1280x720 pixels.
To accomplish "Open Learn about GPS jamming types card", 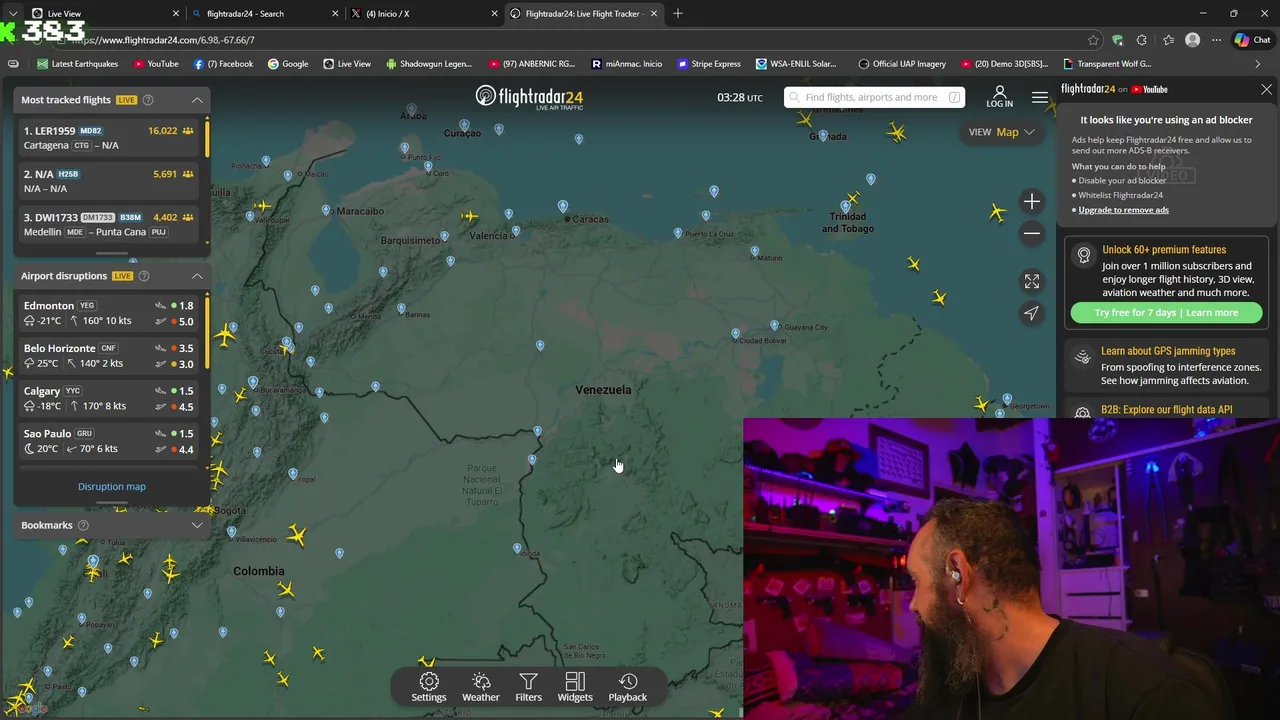I will [1167, 366].
